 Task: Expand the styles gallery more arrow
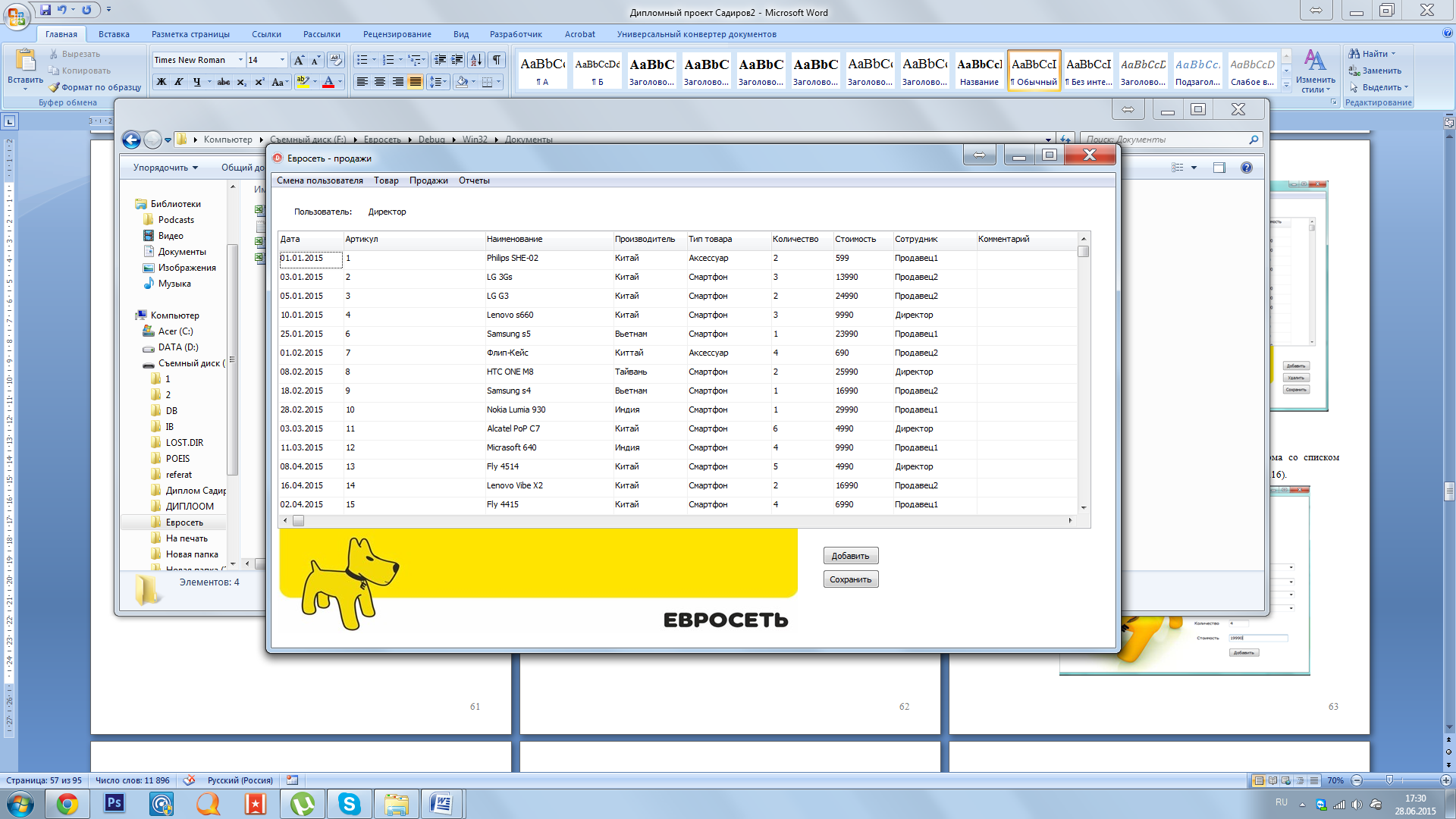pos(1286,86)
